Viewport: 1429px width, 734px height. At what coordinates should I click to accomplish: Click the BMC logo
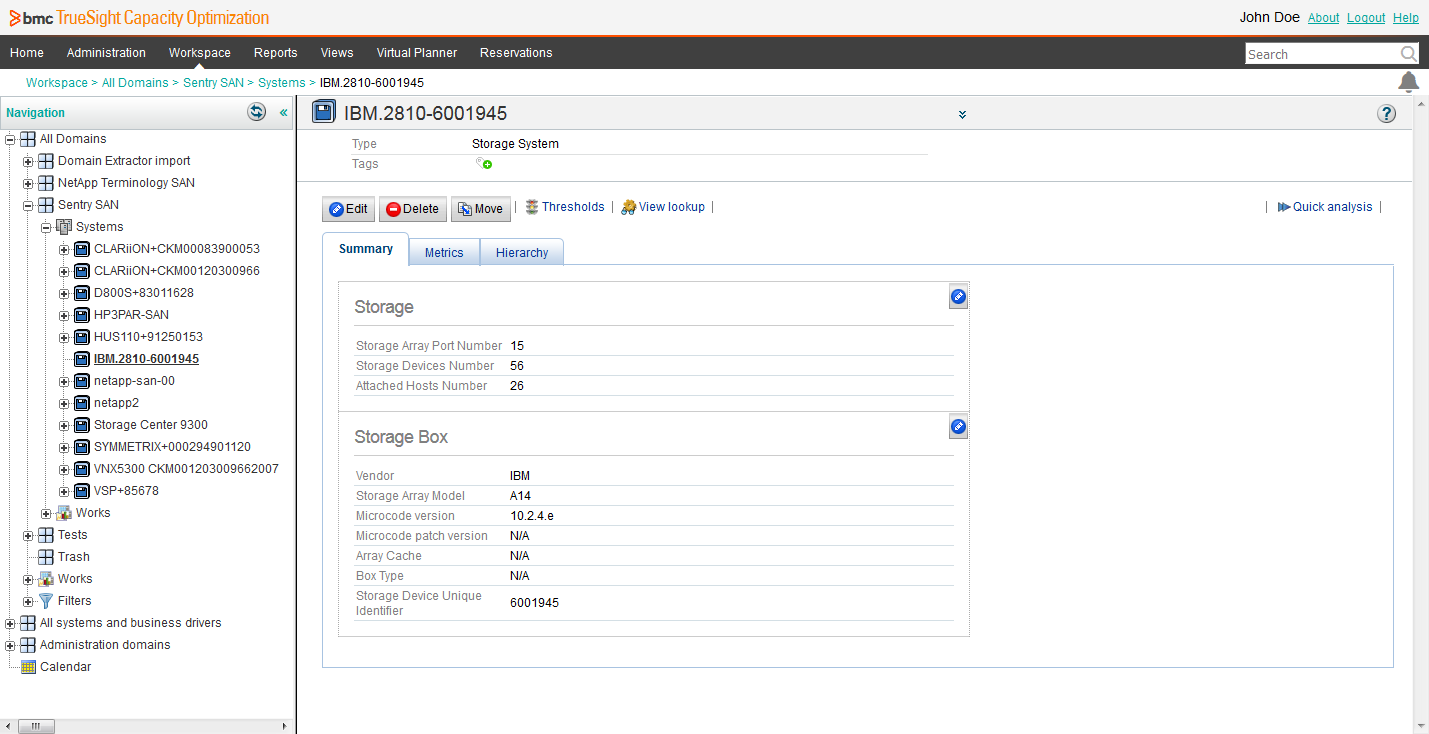point(31,18)
